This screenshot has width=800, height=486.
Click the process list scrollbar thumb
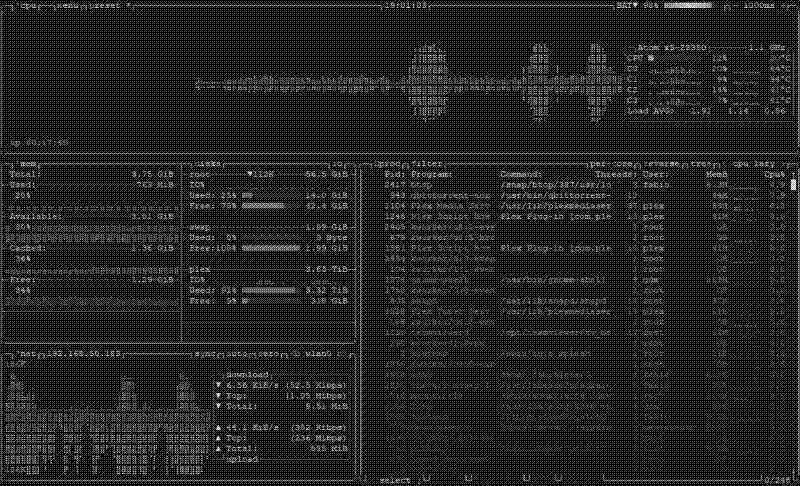click(x=793, y=185)
